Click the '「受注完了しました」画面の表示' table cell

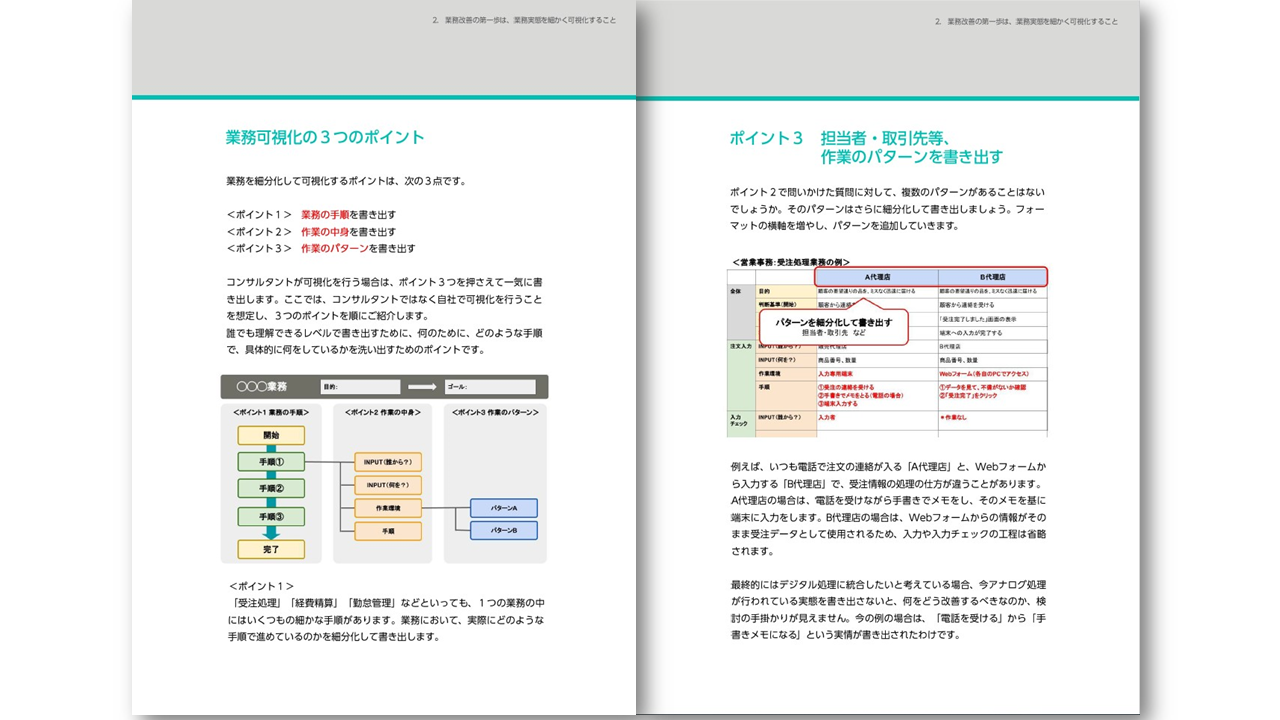pyautogui.click(x=978, y=320)
